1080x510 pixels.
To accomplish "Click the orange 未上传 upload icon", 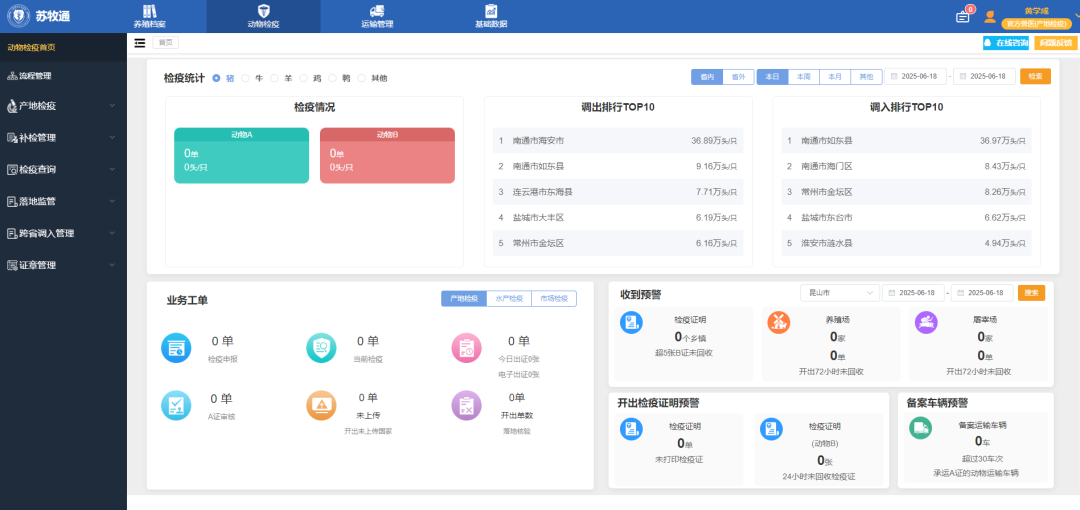I will pyautogui.click(x=321, y=405).
